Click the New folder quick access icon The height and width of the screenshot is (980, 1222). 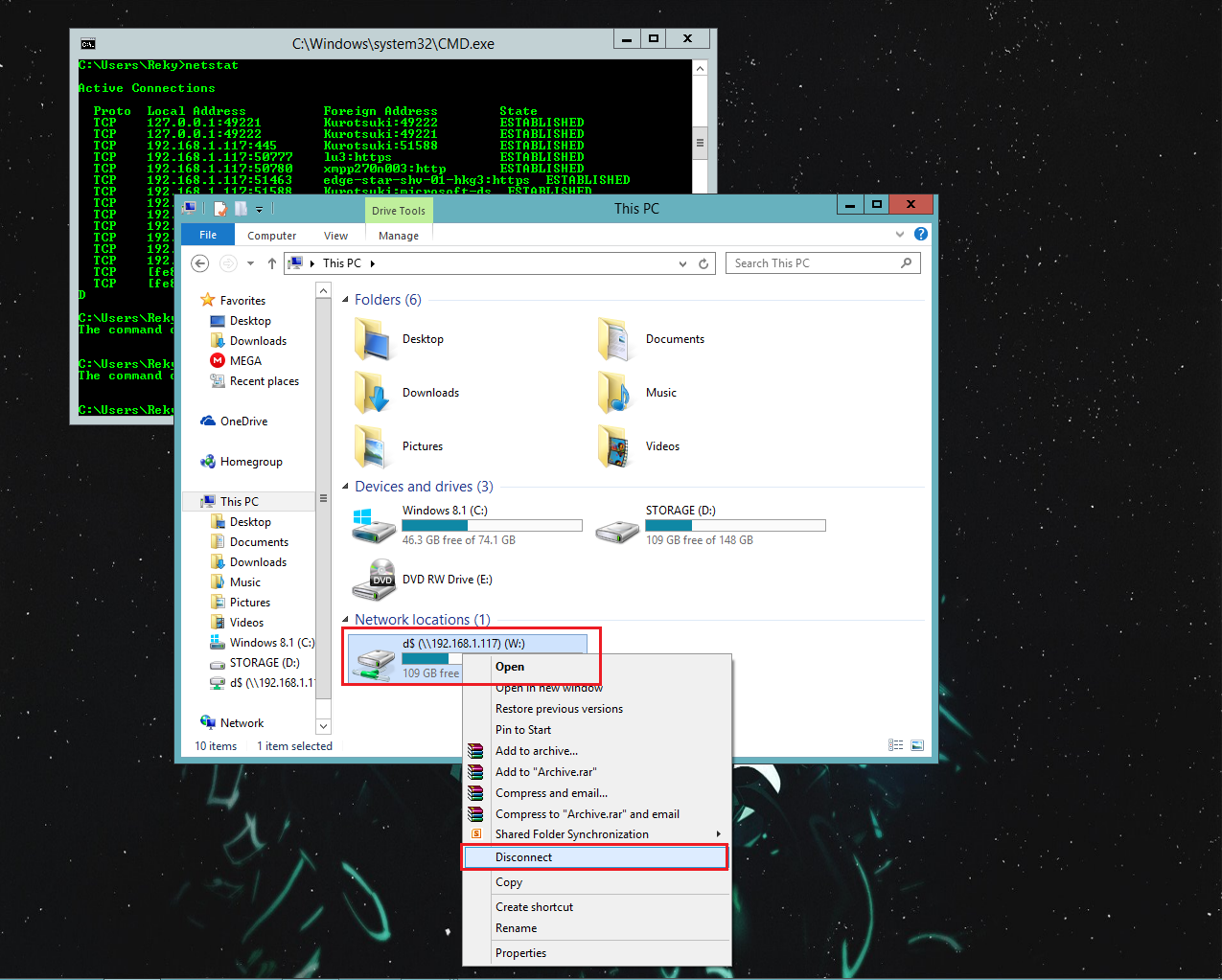pyautogui.click(x=241, y=209)
